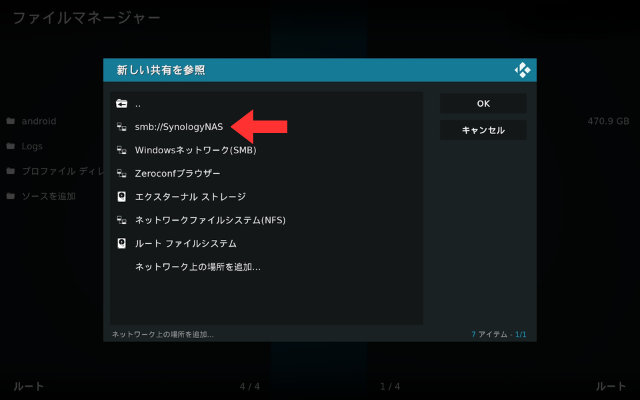The height and width of the screenshot is (400, 640).
Task: Select the android folder in background list
Action: (x=38, y=121)
